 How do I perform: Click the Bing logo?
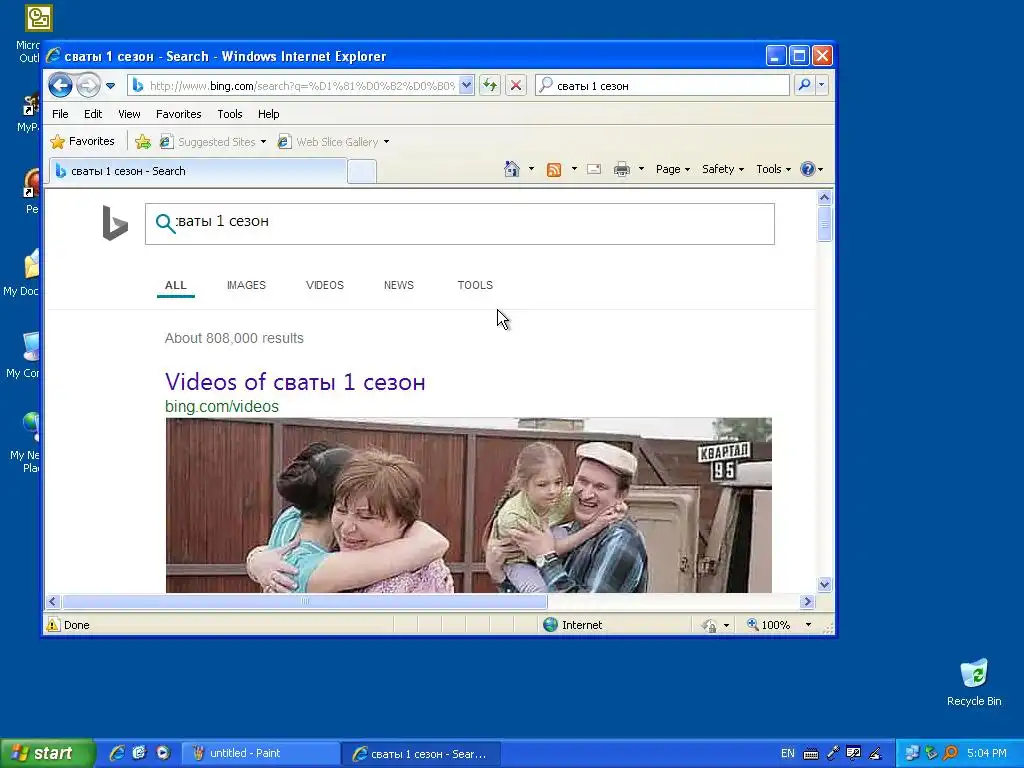115,223
